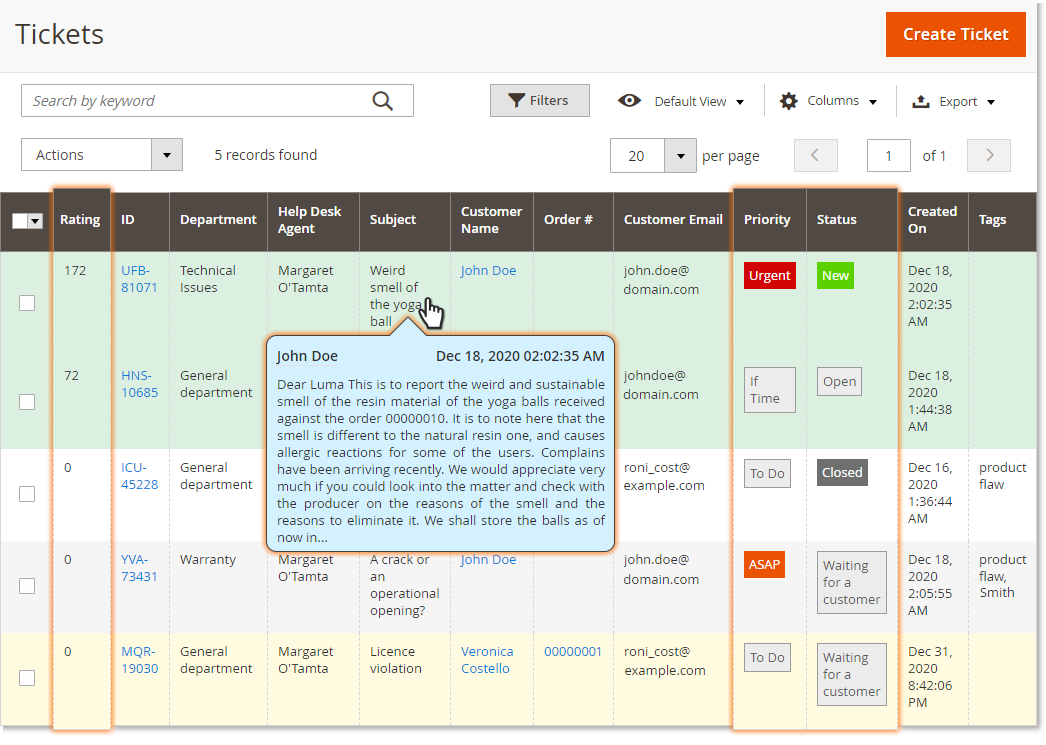Sort by Priority column header
Image resolution: width=1046 pixels, height=745 pixels.
[x=769, y=220]
